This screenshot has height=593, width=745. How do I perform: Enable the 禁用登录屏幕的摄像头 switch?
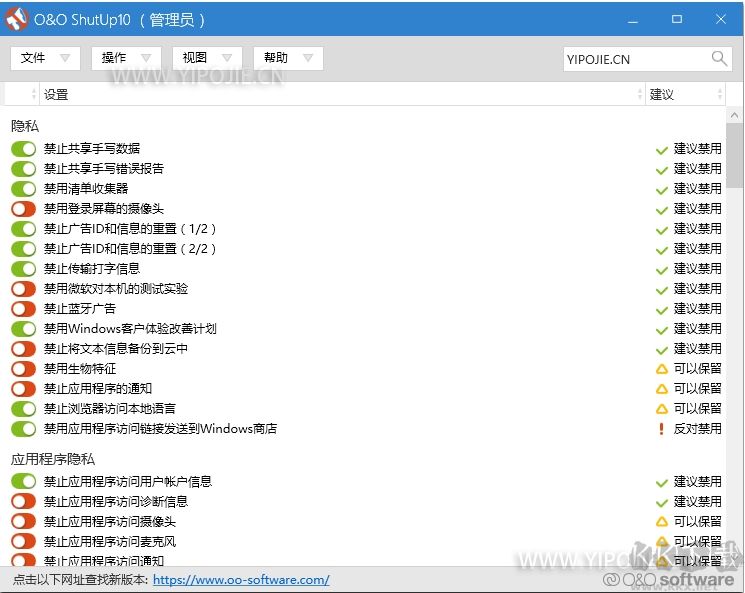tap(24, 209)
